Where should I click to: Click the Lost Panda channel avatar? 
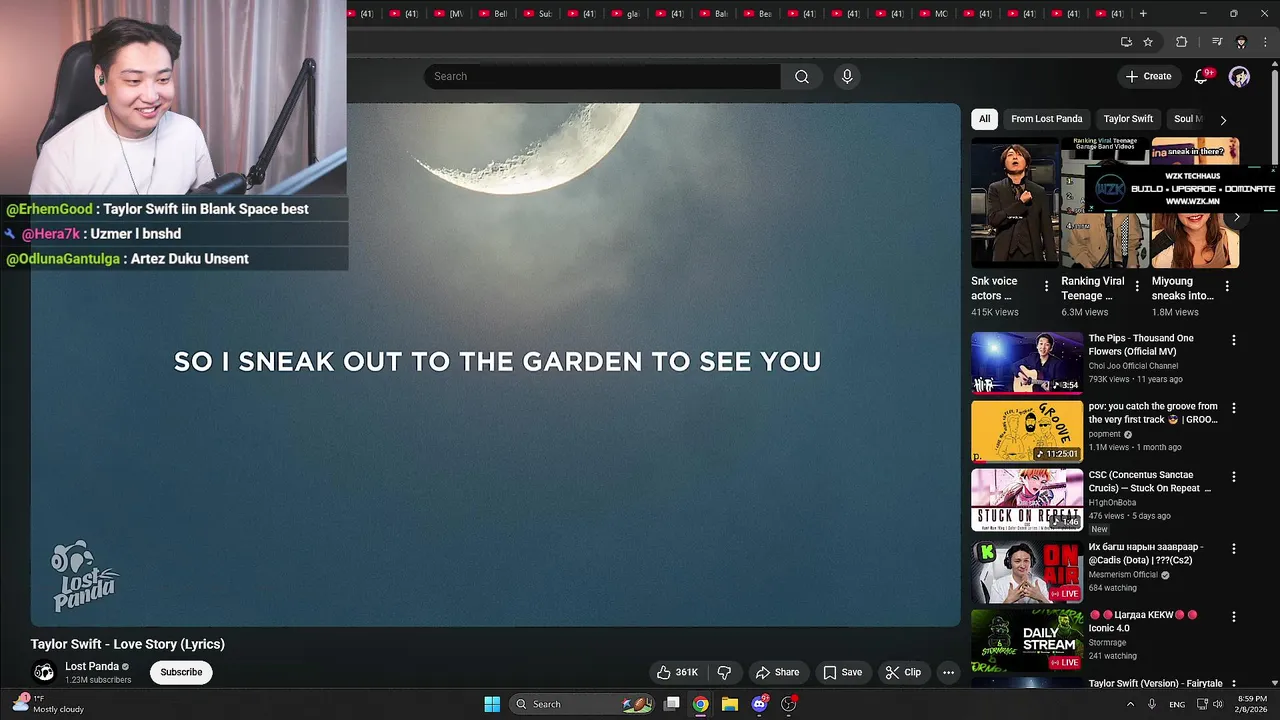click(x=43, y=672)
